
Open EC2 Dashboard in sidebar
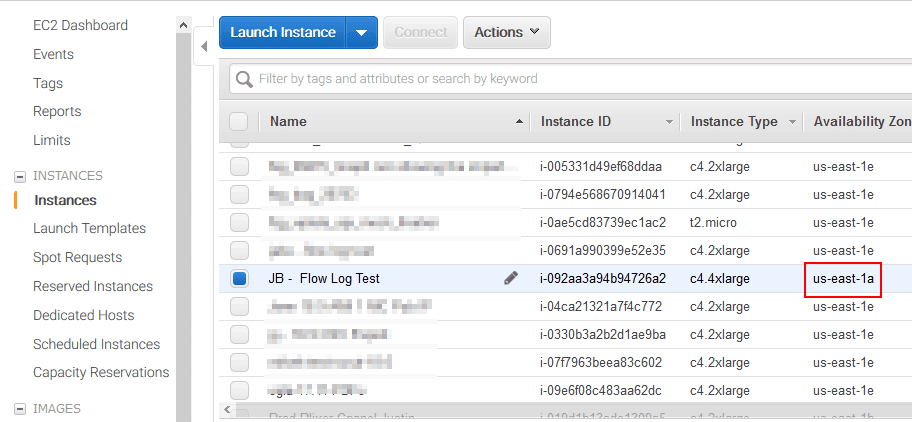(80, 26)
